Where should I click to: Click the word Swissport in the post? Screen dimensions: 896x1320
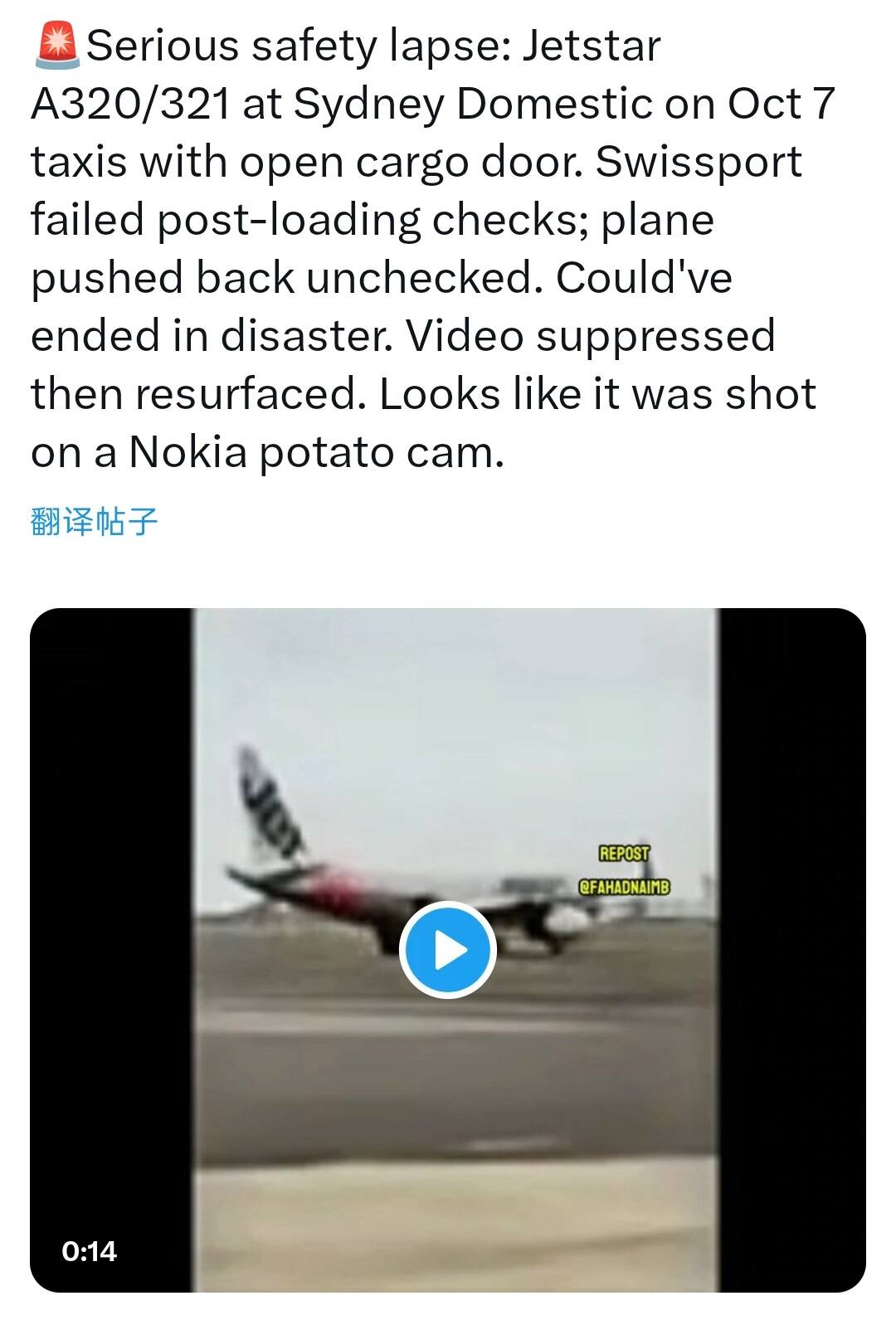tap(699, 162)
